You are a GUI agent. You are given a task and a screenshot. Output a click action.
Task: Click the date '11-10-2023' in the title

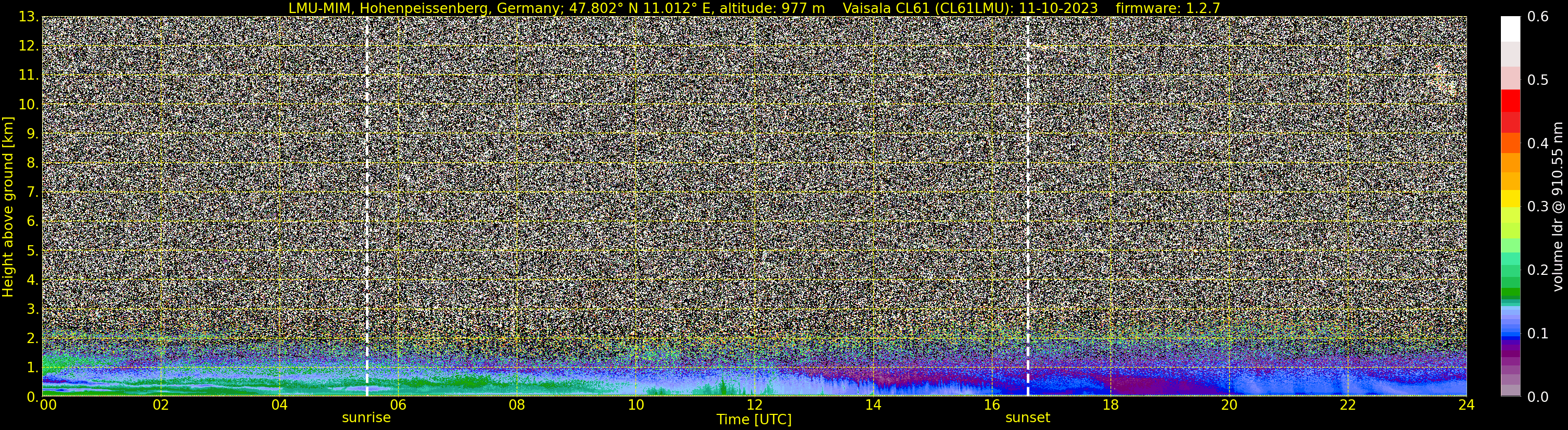1060,8
